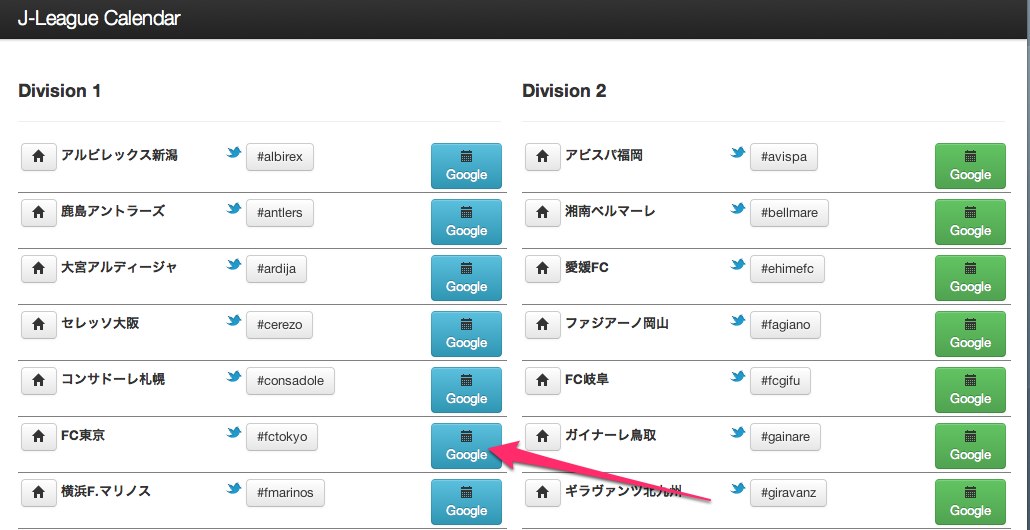The width and height of the screenshot is (1030, 530).
Task: Open the #antlers hashtag button
Action: 280,213
